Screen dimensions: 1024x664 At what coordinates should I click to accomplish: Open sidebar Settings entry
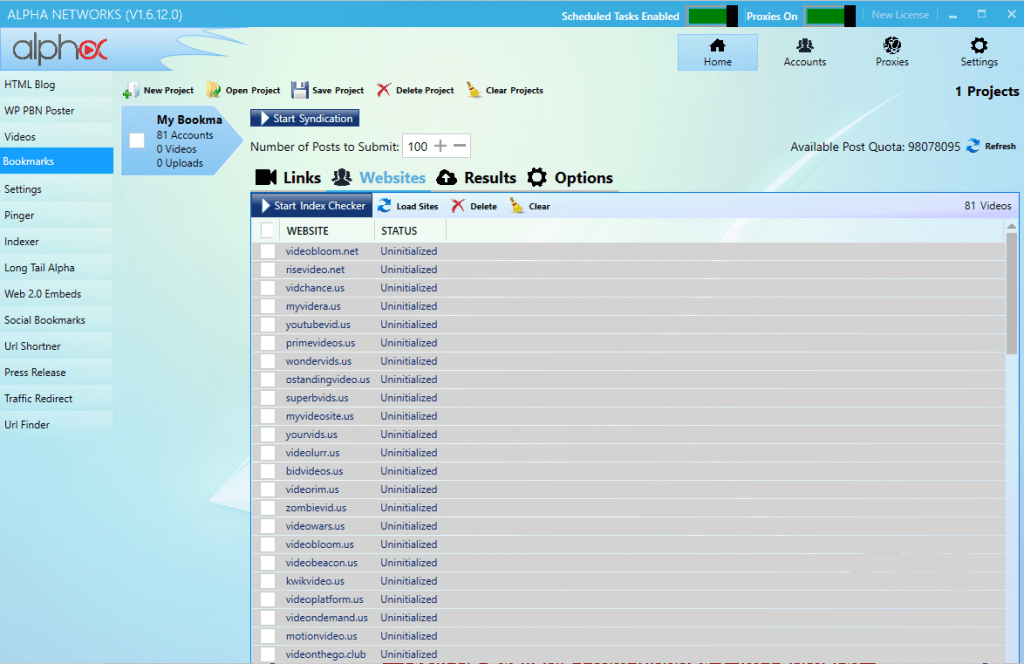(56, 189)
